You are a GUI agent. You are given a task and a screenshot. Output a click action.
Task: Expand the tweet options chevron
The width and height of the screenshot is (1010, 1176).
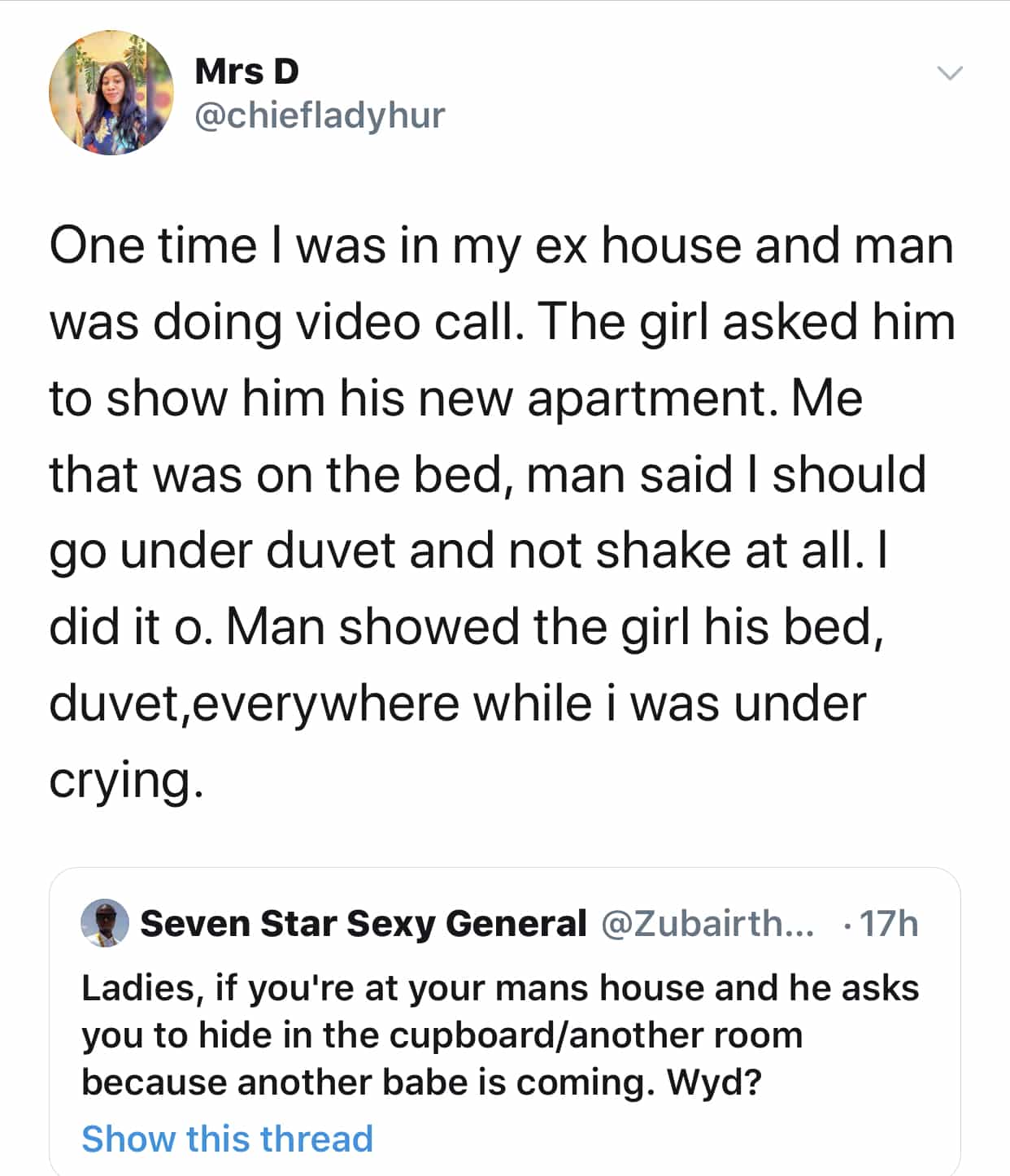click(x=949, y=73)
